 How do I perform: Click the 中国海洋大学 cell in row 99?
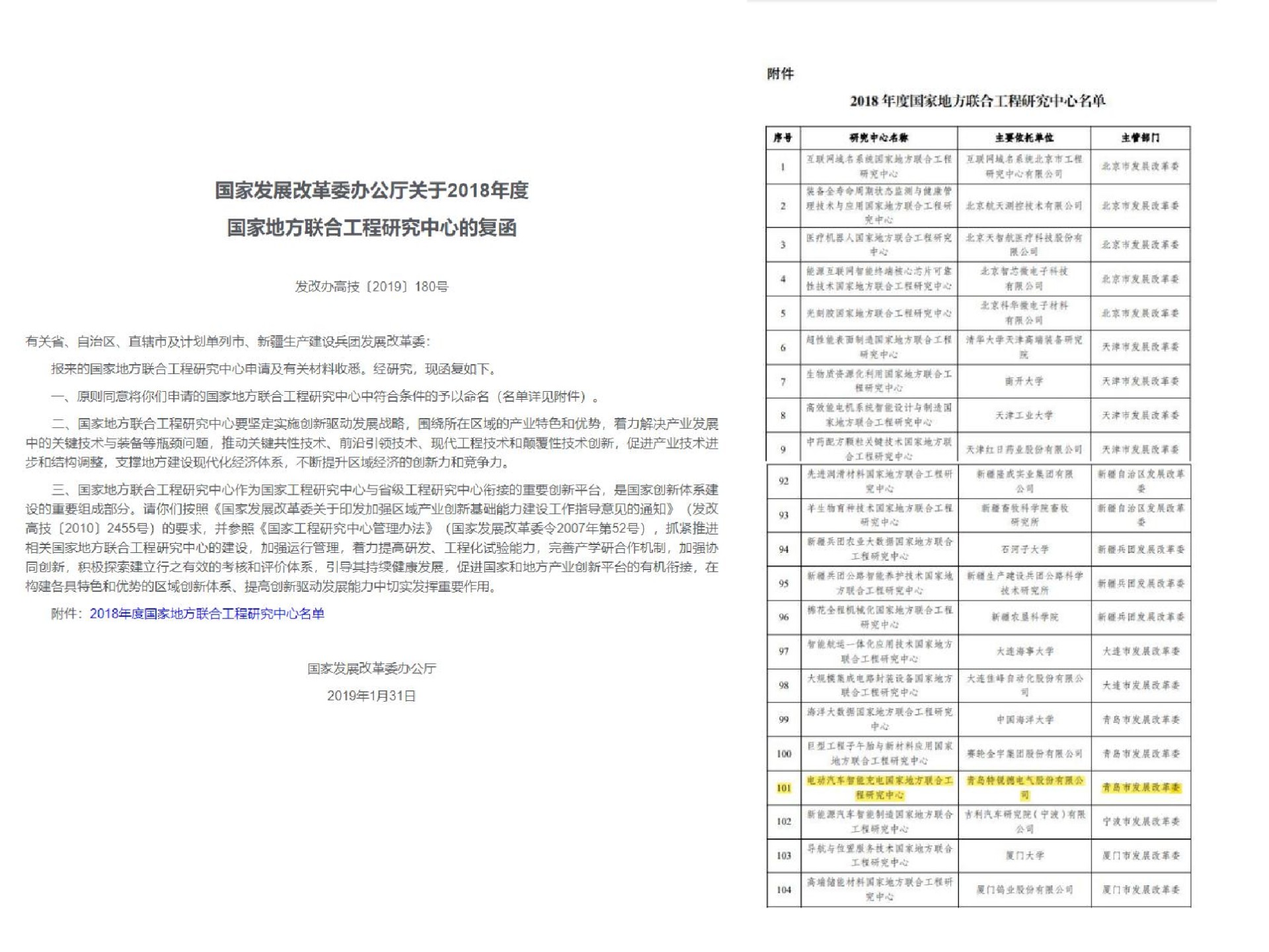pos(1024,719)
